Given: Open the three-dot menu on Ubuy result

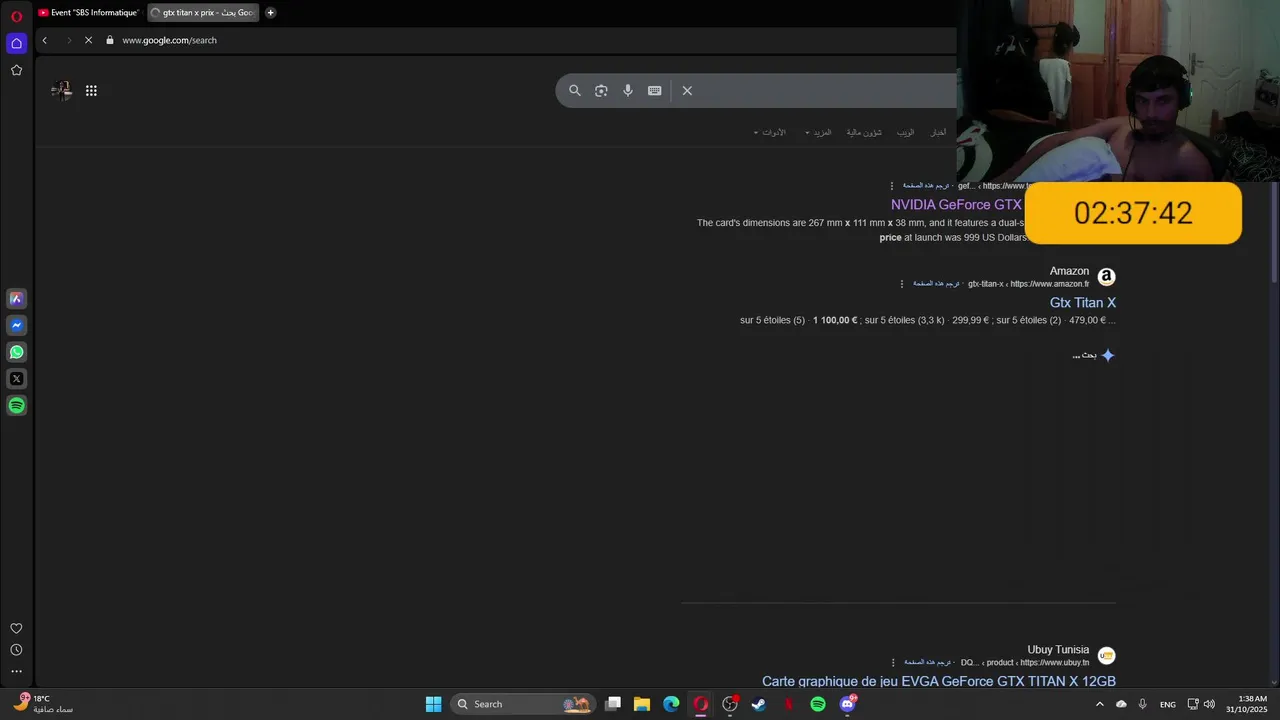Looking at the screenshot, I should [x=893, y=662].
